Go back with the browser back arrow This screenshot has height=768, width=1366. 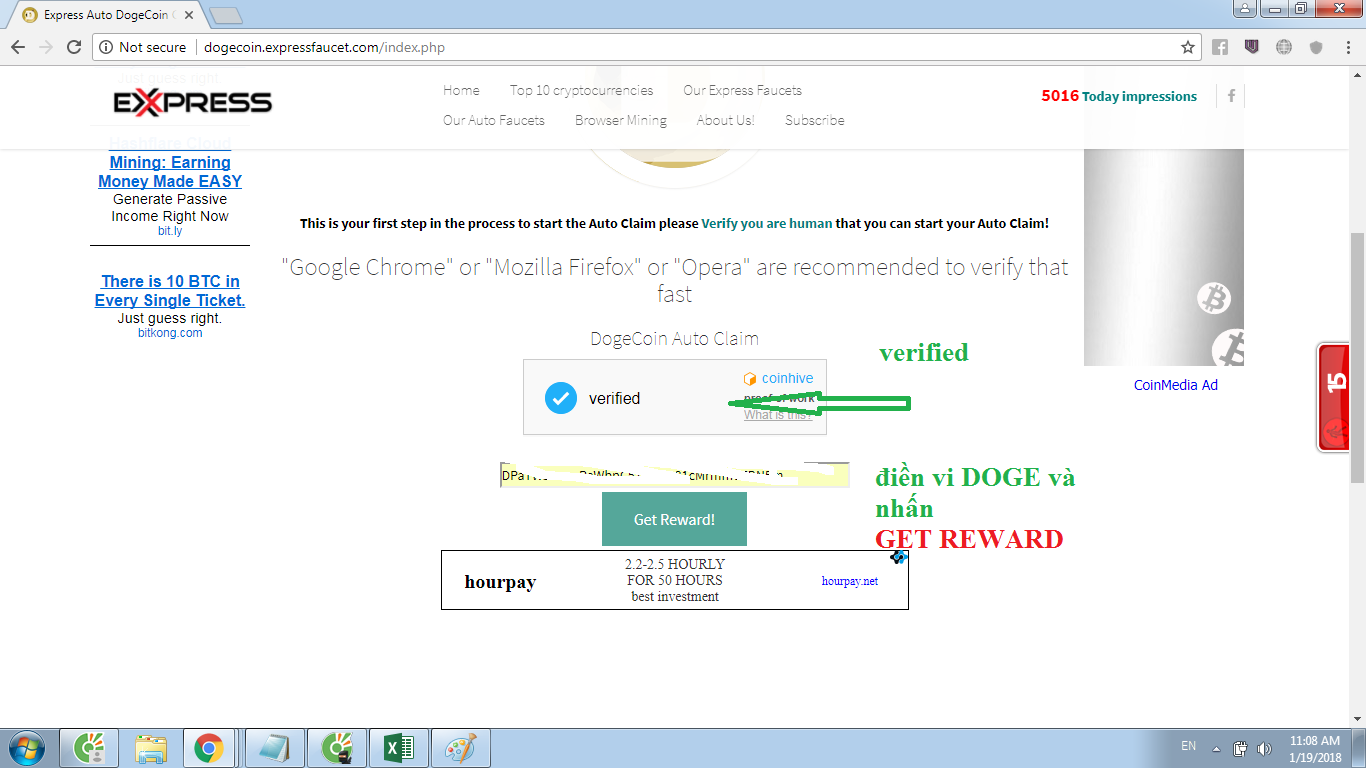pos(18,47)
